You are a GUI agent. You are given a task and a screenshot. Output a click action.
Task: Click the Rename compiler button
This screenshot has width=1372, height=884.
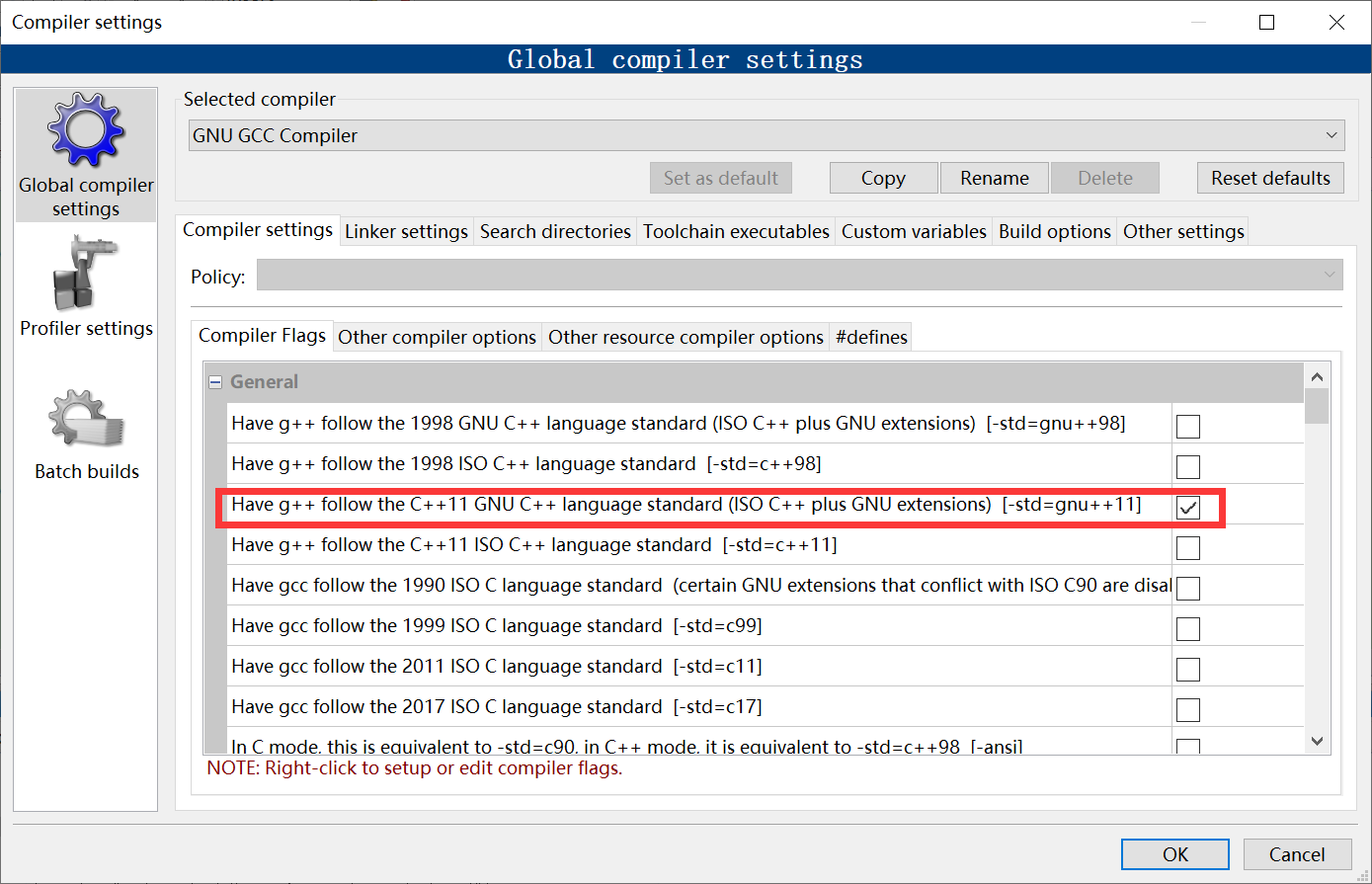pyautogui.click(x=995, y=178)
